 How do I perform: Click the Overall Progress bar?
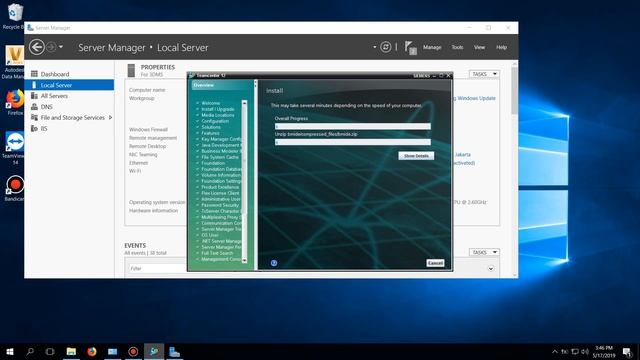[x=353, y=126]
